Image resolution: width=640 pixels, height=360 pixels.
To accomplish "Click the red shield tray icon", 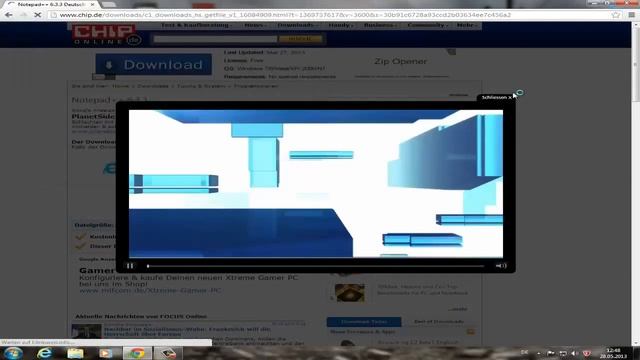I will (x=586, y=353).
